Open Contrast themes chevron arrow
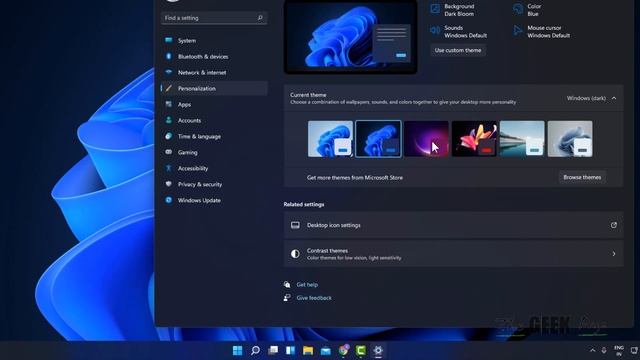 coord(613,254)
